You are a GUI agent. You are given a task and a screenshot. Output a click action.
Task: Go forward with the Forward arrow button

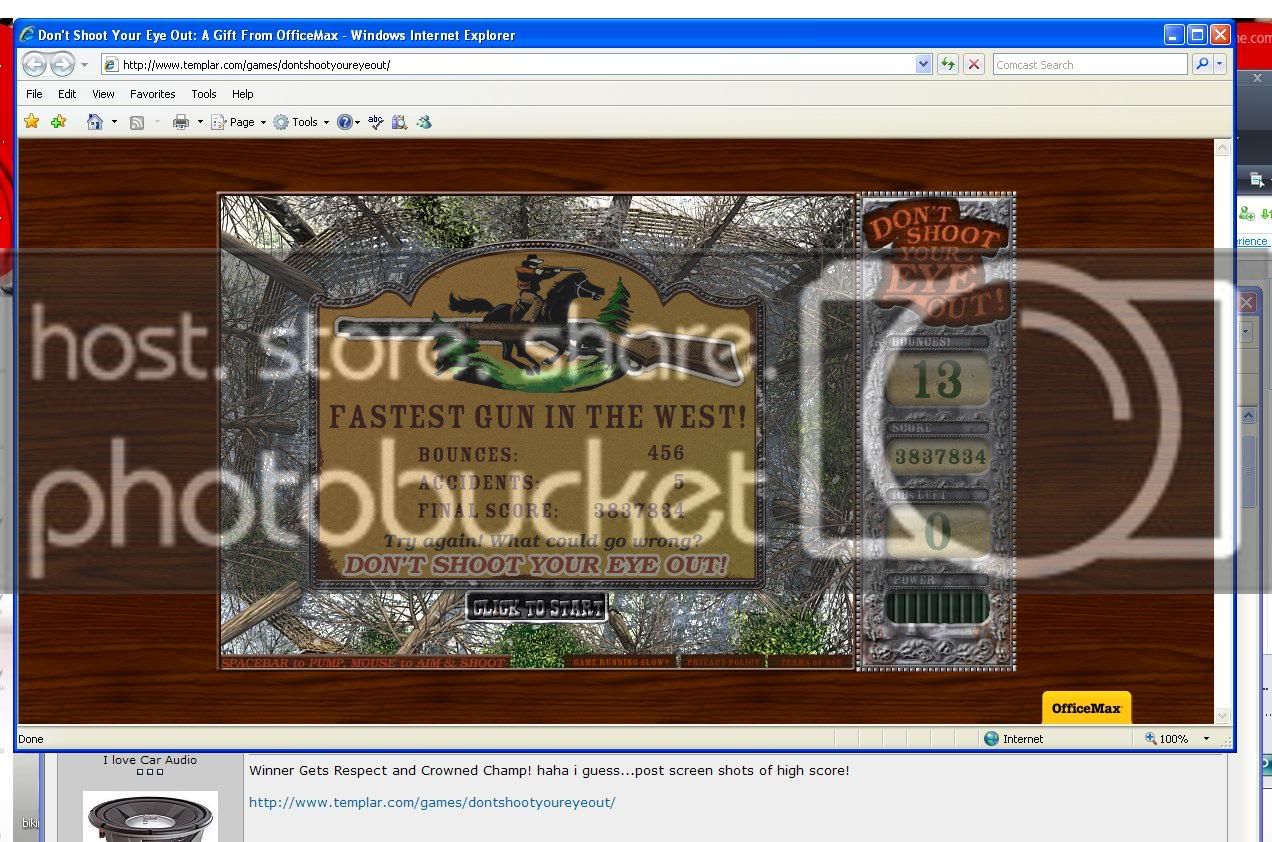pyautogui.click(x=62, y=64)
